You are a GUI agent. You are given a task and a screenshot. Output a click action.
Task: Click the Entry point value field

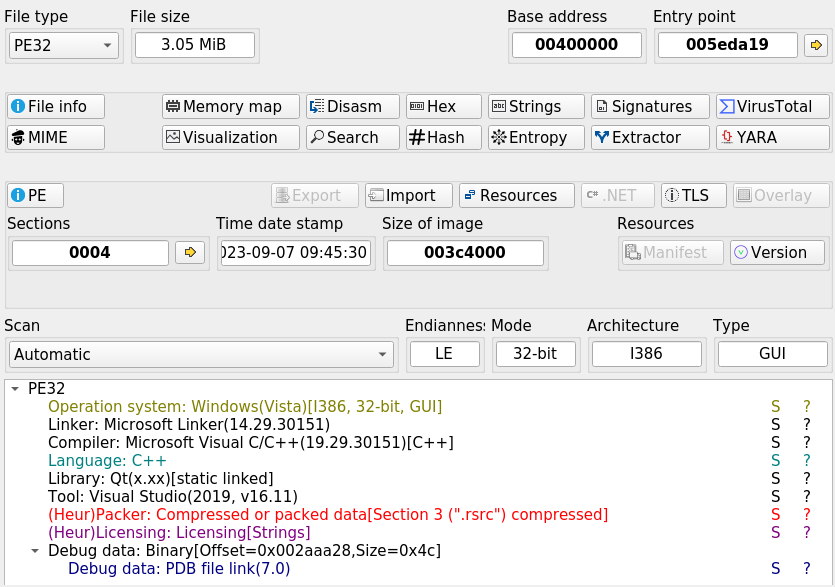(x=727, y=45)
